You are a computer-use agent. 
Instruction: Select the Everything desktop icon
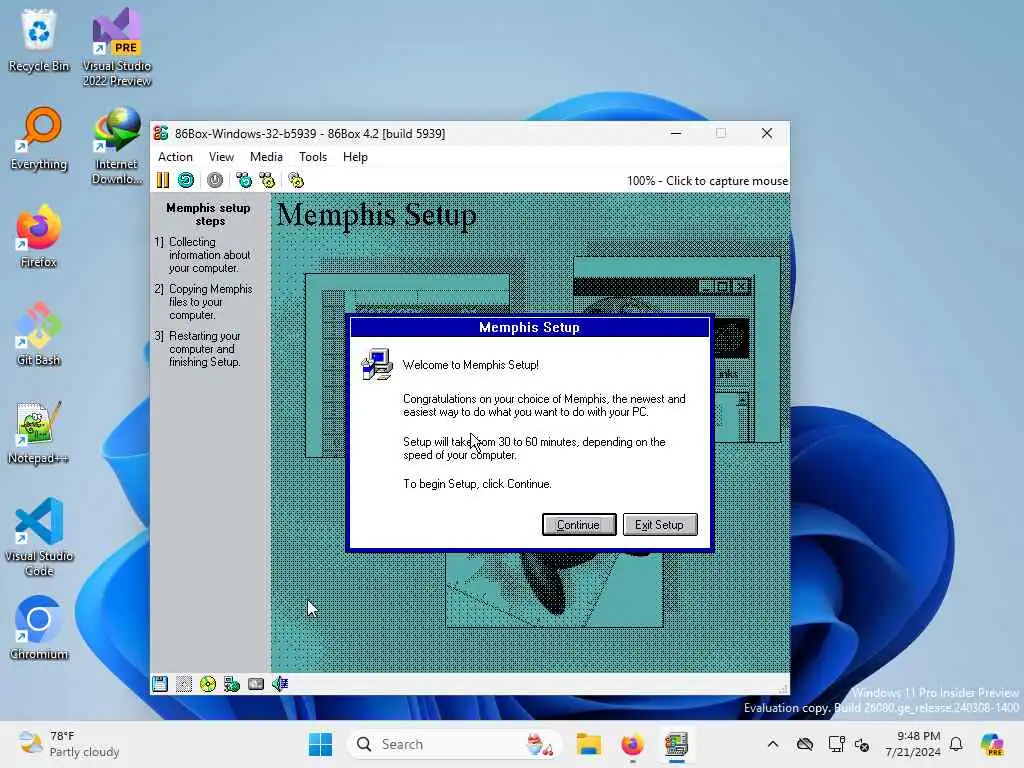coord(39,138)
